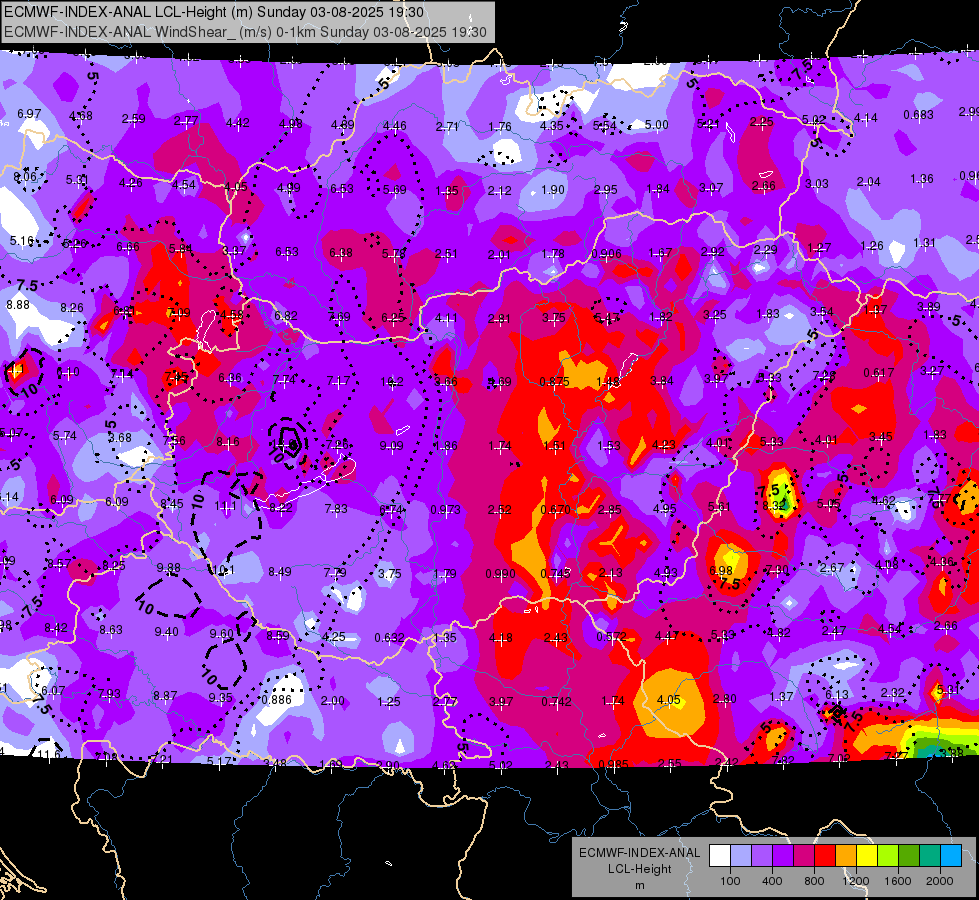Screen dimensions: 979x900
Task: Click the wind shear value 0.906
Action: tap(606, 254)
